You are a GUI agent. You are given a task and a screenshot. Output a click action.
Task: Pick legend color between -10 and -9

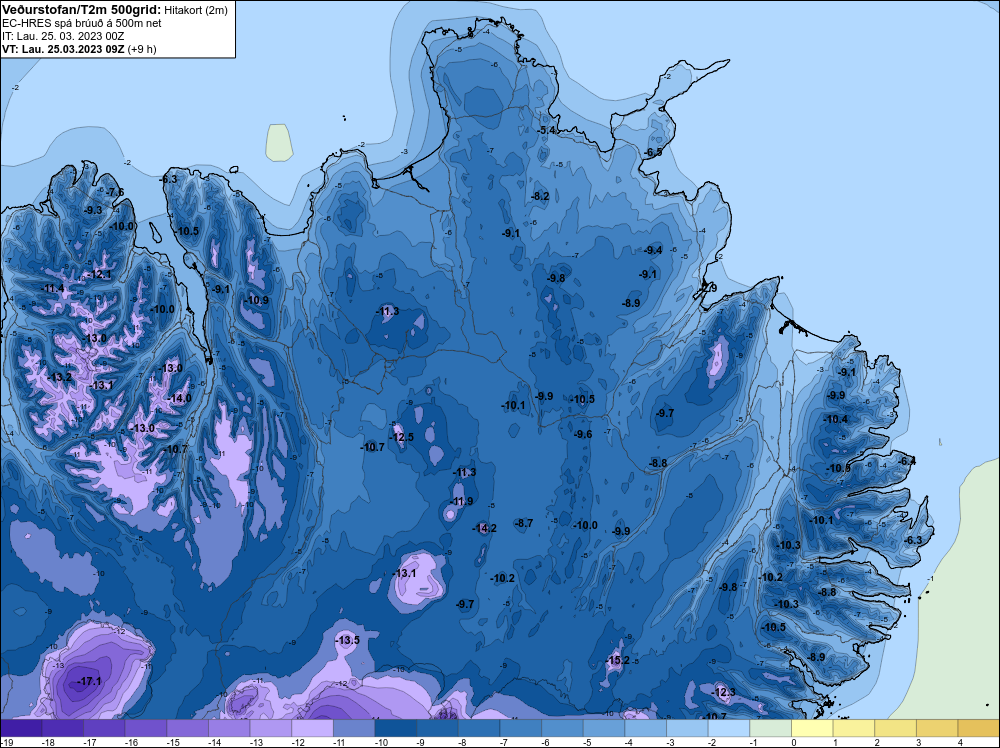[x=395, y=728]
